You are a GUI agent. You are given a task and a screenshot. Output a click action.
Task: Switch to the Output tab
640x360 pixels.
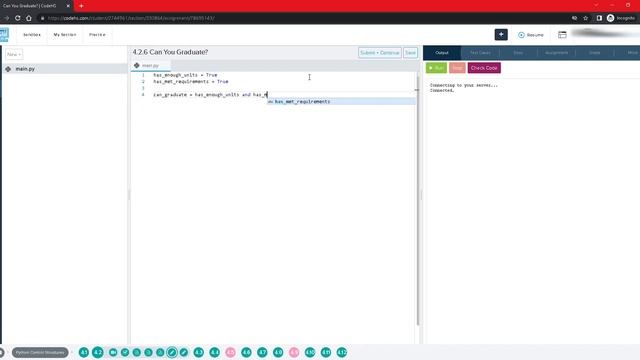(442, 53)
